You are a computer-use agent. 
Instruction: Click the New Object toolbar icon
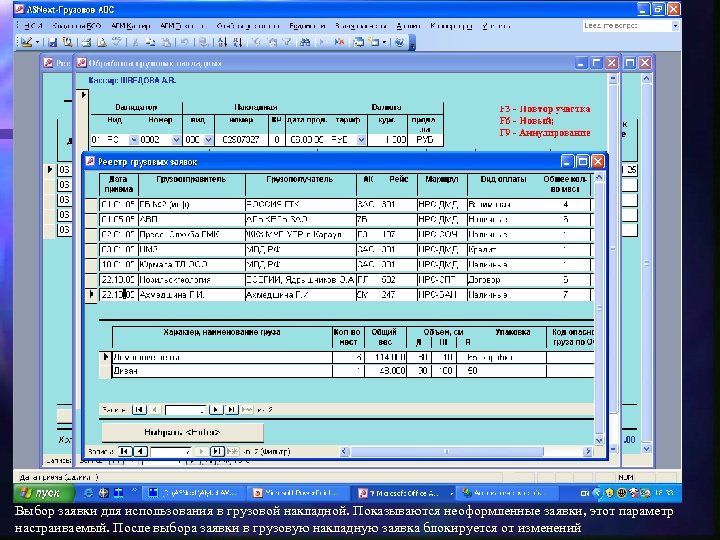[374, 42]
